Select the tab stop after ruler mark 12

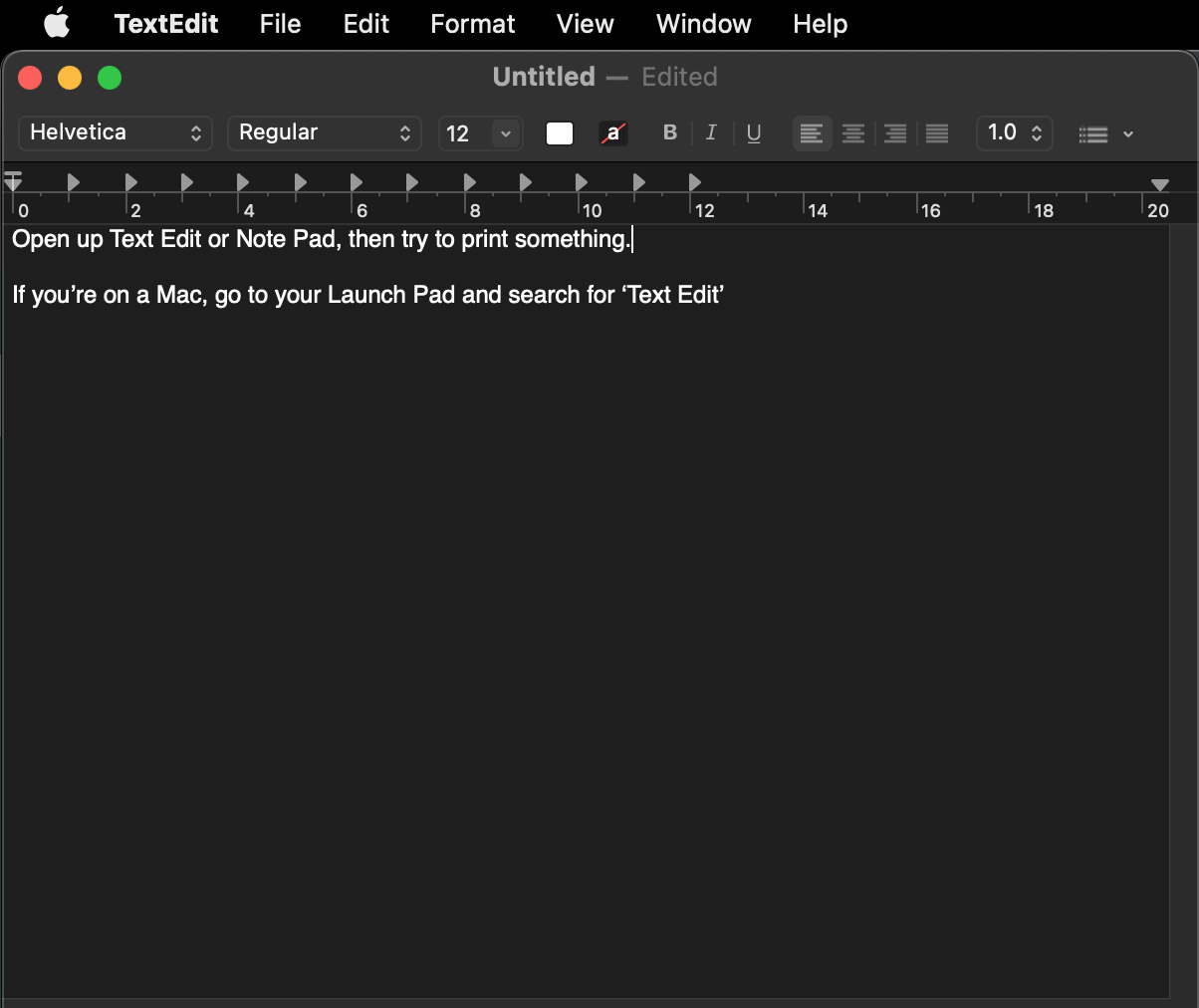[695, 182]
